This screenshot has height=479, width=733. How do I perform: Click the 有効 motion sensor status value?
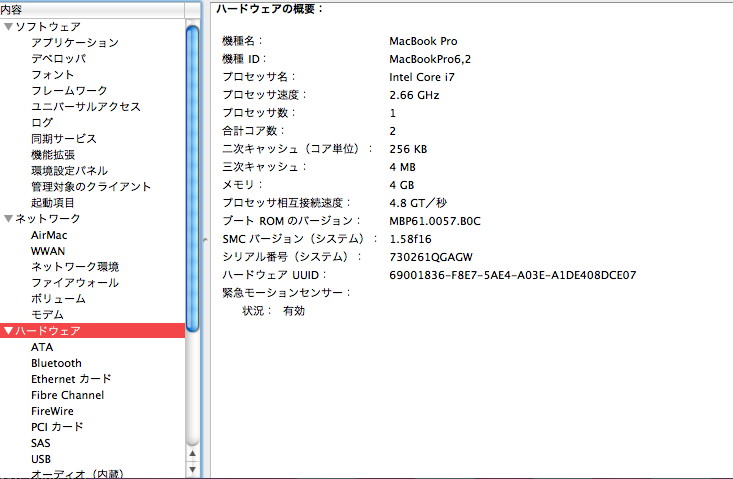[294, 311]
